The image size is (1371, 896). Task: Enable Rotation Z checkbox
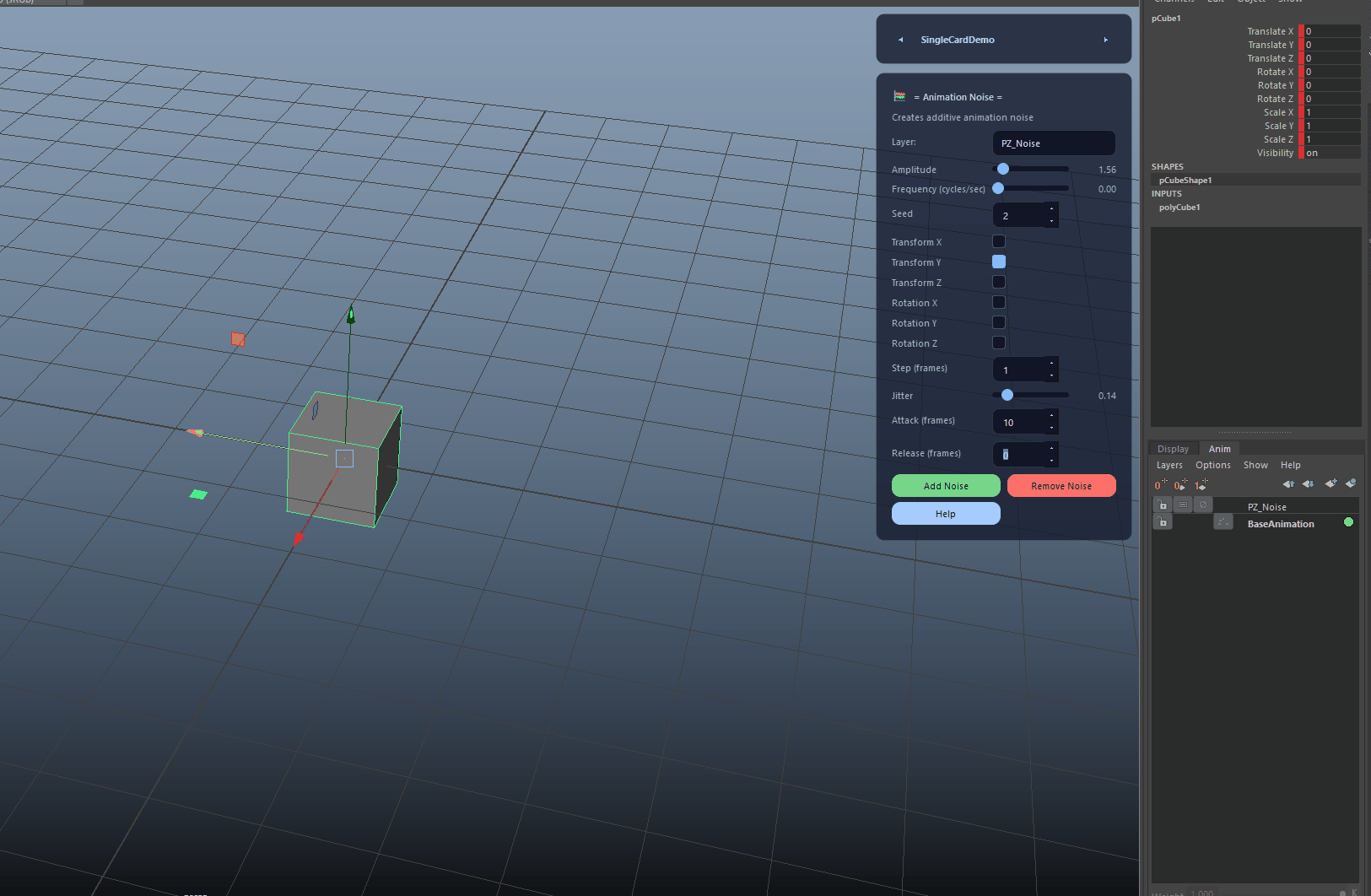pyautogui.click(x=999, y=343)
